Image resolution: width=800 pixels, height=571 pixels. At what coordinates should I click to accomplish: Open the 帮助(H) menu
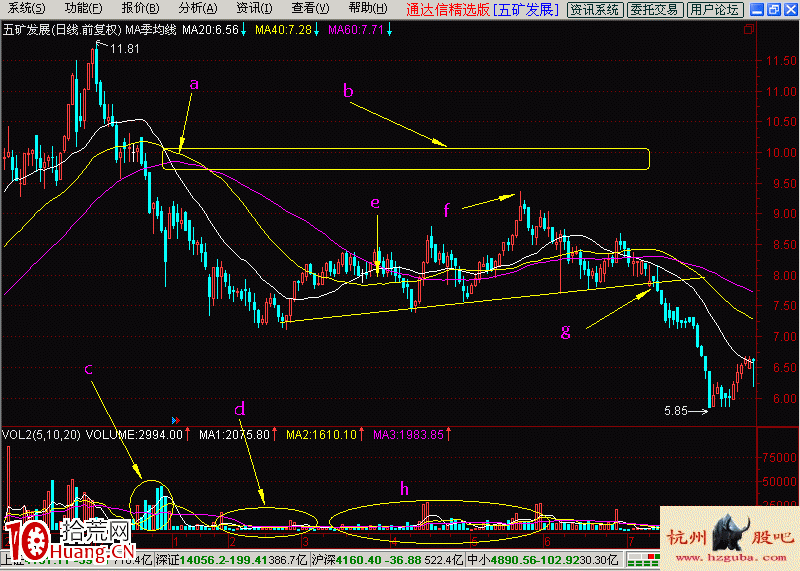tap(368, 9)
